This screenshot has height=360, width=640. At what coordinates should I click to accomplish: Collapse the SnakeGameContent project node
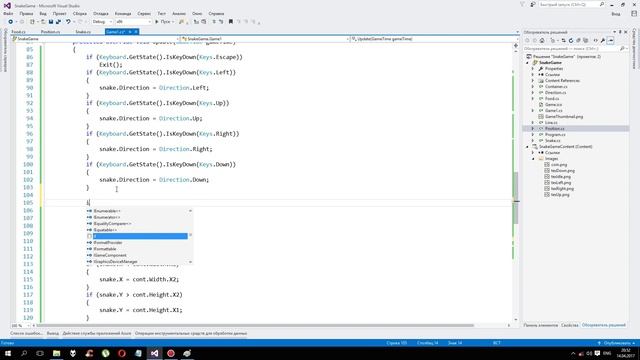(x=527, y=147)
